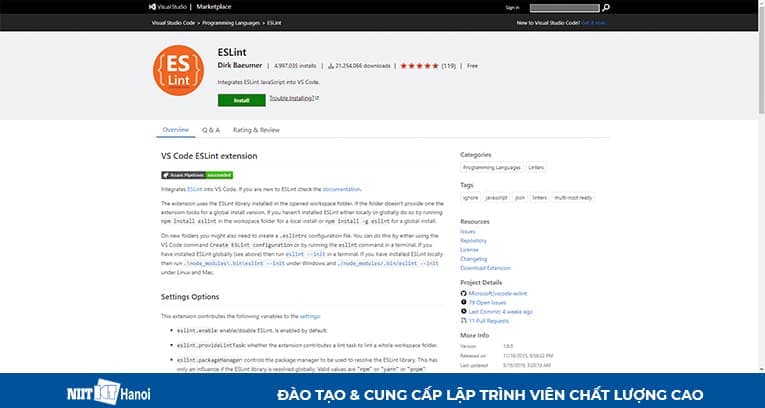Switch to the Rating & Review tab
The height and width of the screenshot is (408, 765).
[256, 130]
